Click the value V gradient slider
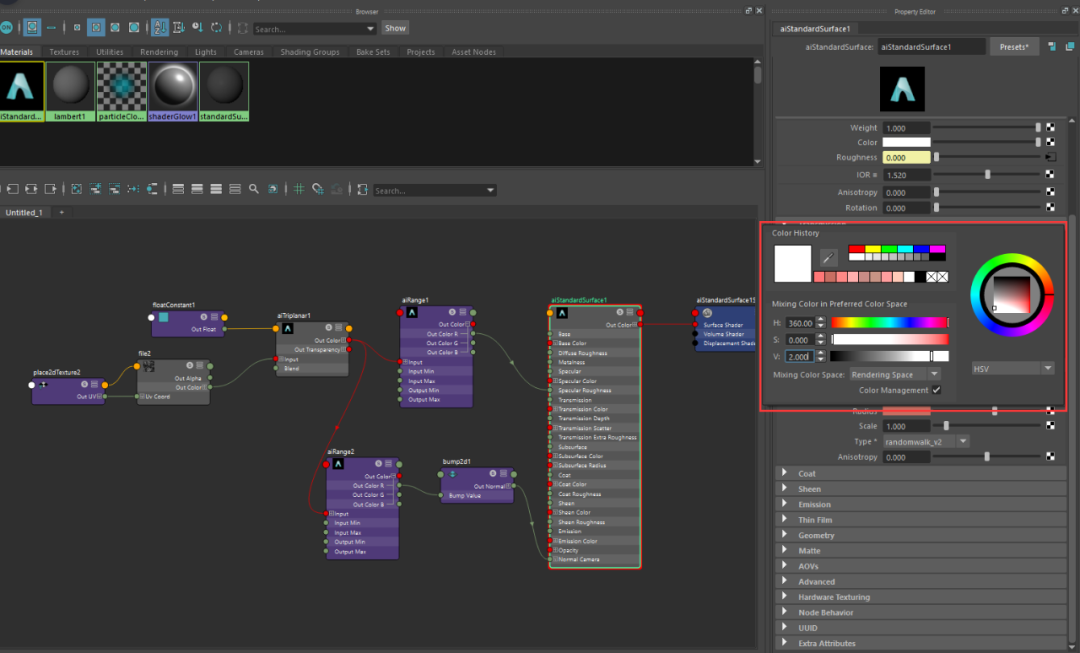The width and height of the screenshot is (1080, 653). [890, 356]
